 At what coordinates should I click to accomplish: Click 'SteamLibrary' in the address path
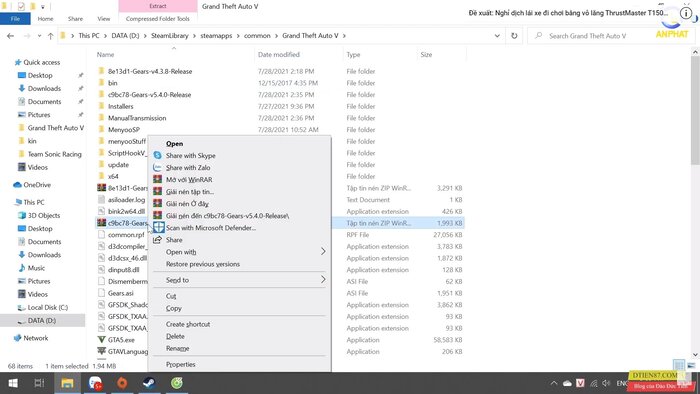pos(170,36)
